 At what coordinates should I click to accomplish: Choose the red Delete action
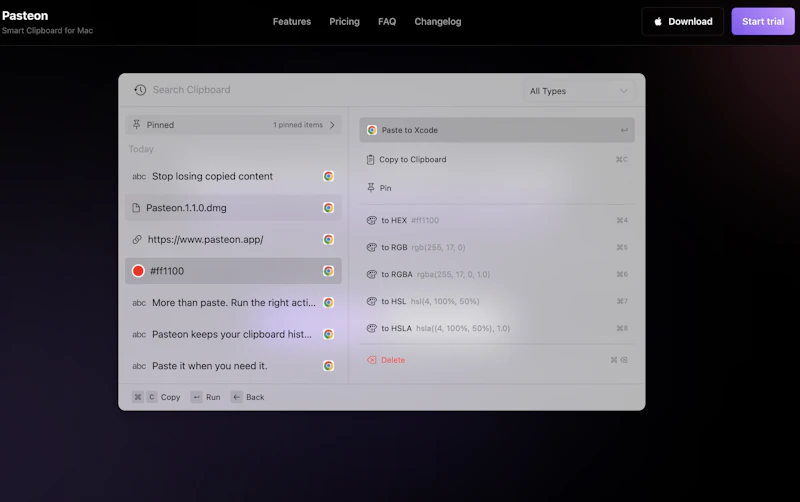[497, 360]
